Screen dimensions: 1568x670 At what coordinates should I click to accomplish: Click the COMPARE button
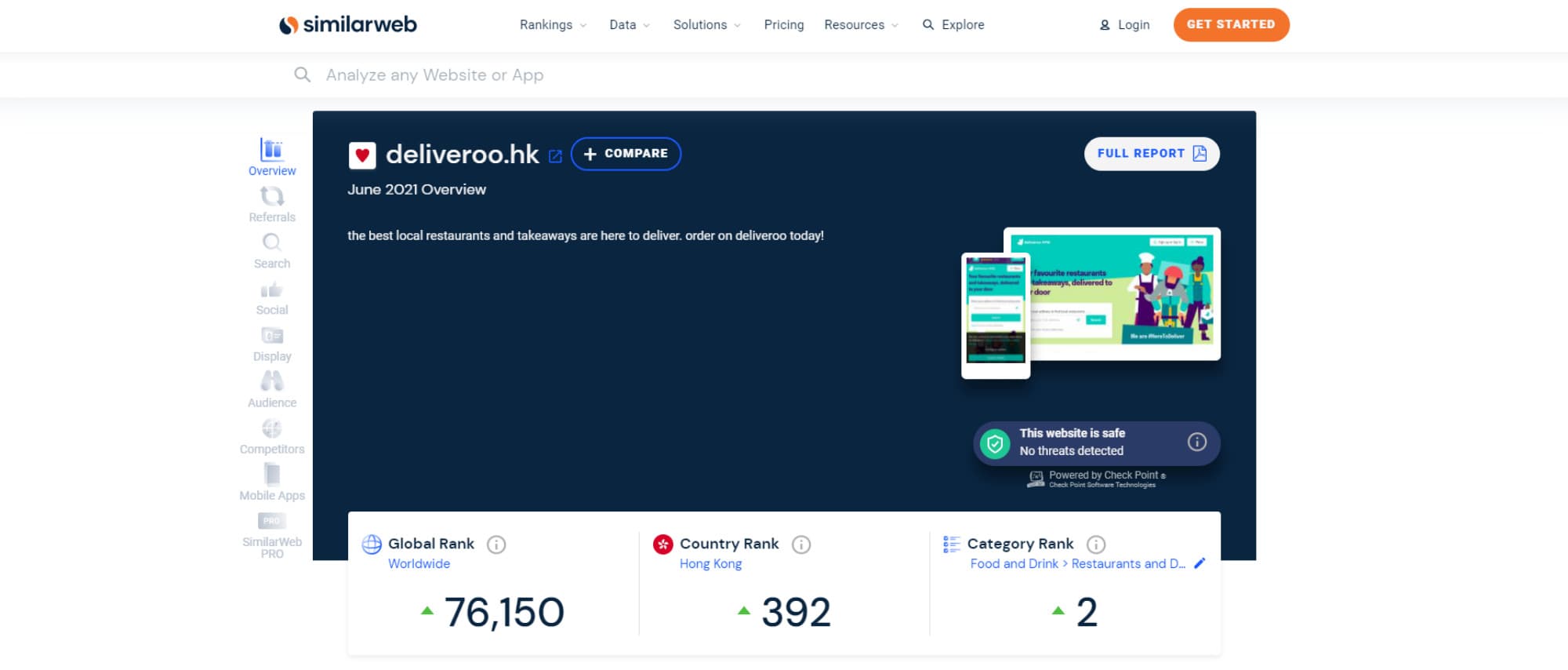click(x=626, y=154)
